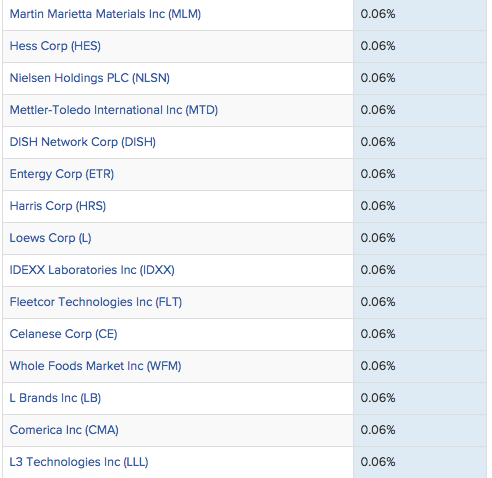Select DISH Network Corp (DISH) link
492x478 pixels.
coord(83,142)
